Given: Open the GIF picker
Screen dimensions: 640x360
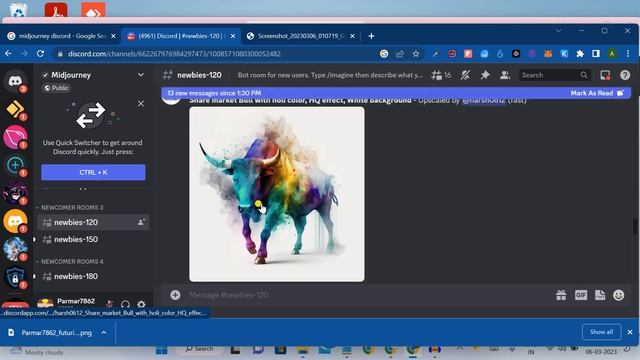Looking at the screenshot, I should [x=581, y=295].
